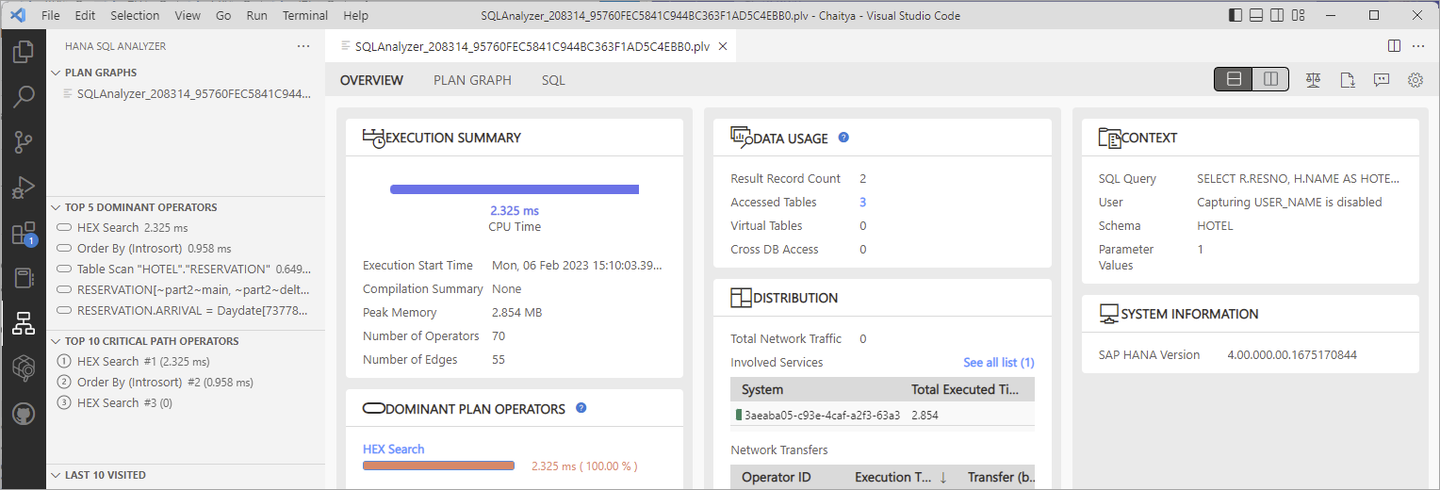The height and width of the screenshot is (490, 1440).
Task: Open the Selection menu
Action: point(135,15)
